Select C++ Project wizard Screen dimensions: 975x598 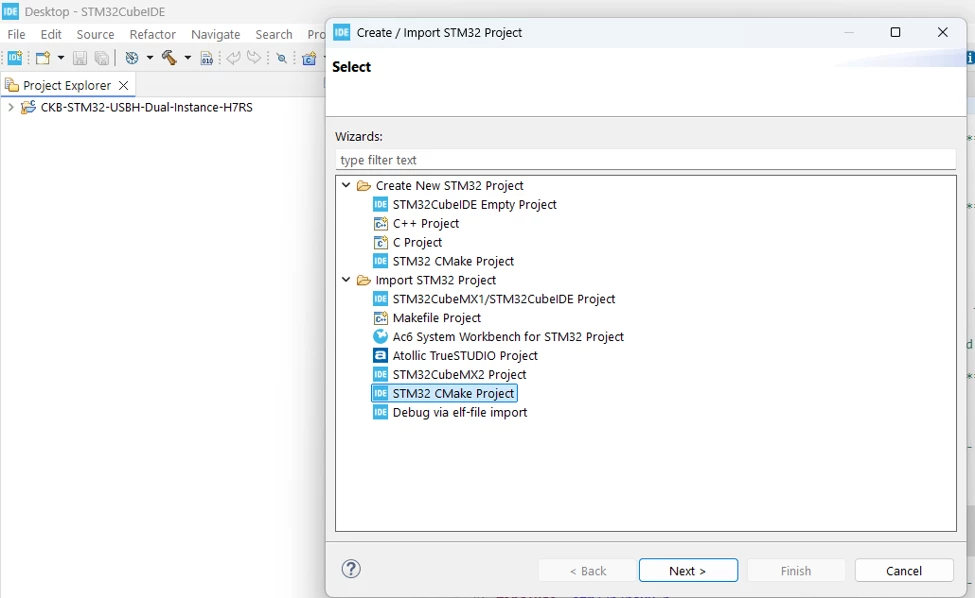click(x=425, y=223)
